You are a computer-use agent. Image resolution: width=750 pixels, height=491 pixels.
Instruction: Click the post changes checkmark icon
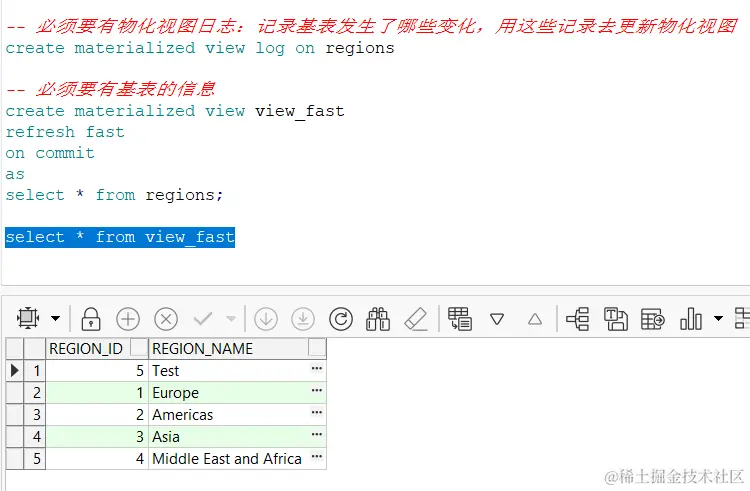point(203,318)
